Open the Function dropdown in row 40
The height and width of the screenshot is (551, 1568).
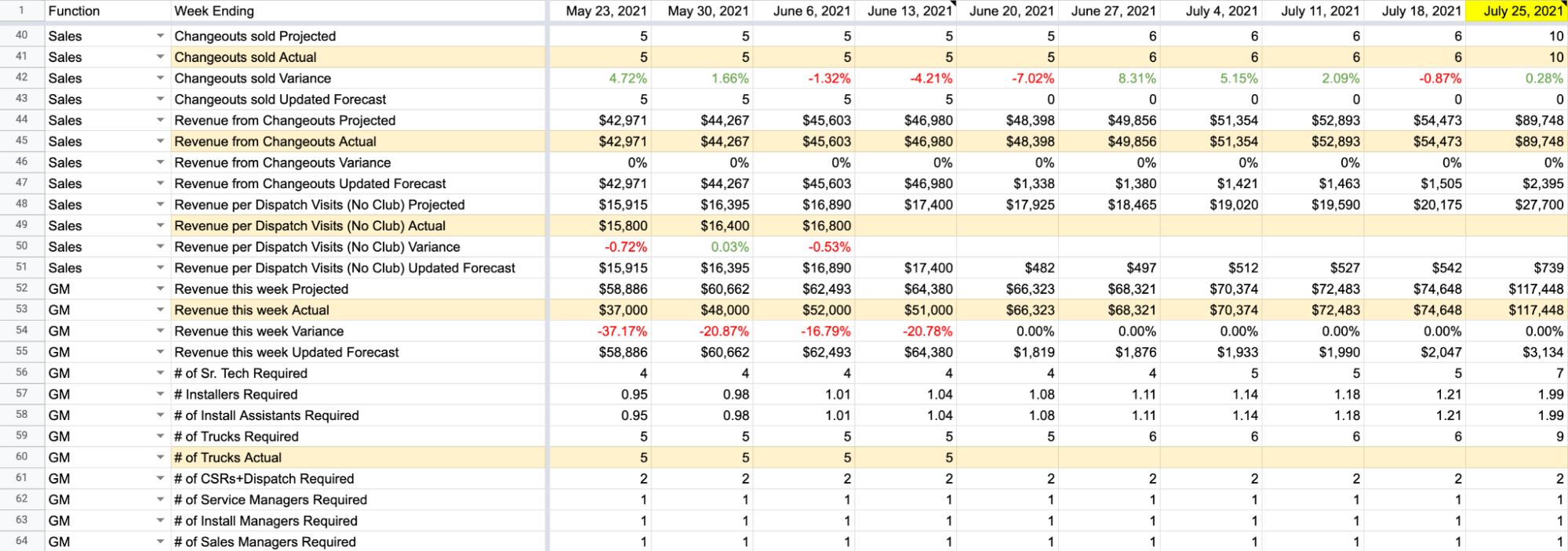pos(160,36)
